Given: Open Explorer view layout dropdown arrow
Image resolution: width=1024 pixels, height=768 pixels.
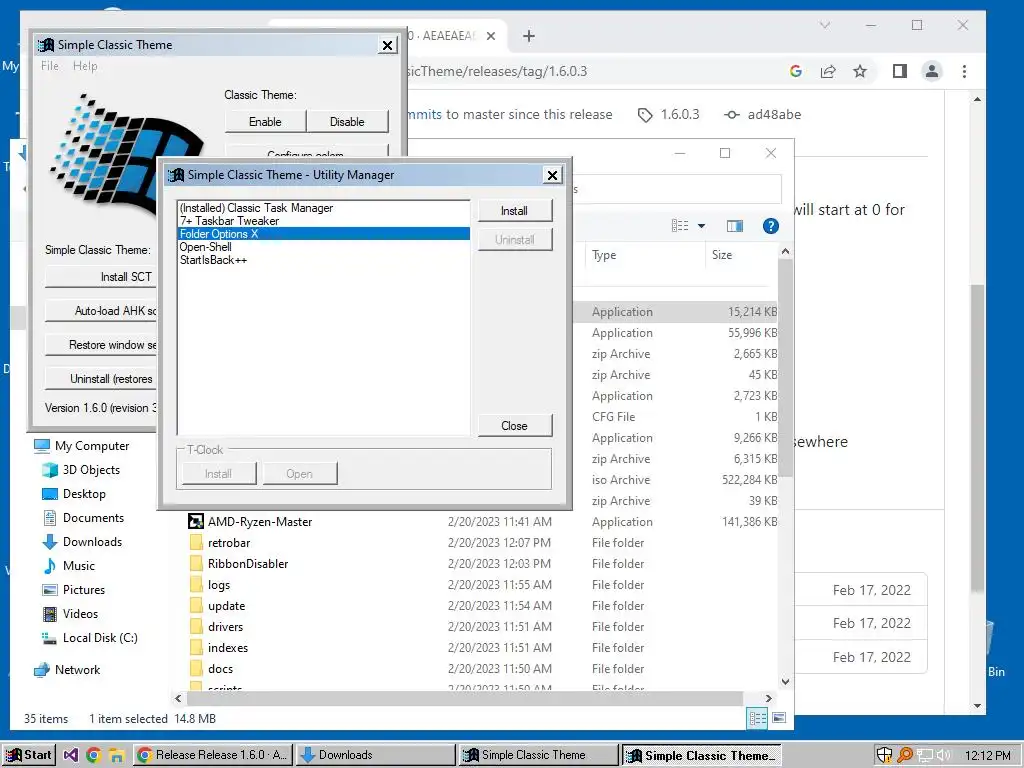Looking at the screenshot, I should (x=701, y=226).
